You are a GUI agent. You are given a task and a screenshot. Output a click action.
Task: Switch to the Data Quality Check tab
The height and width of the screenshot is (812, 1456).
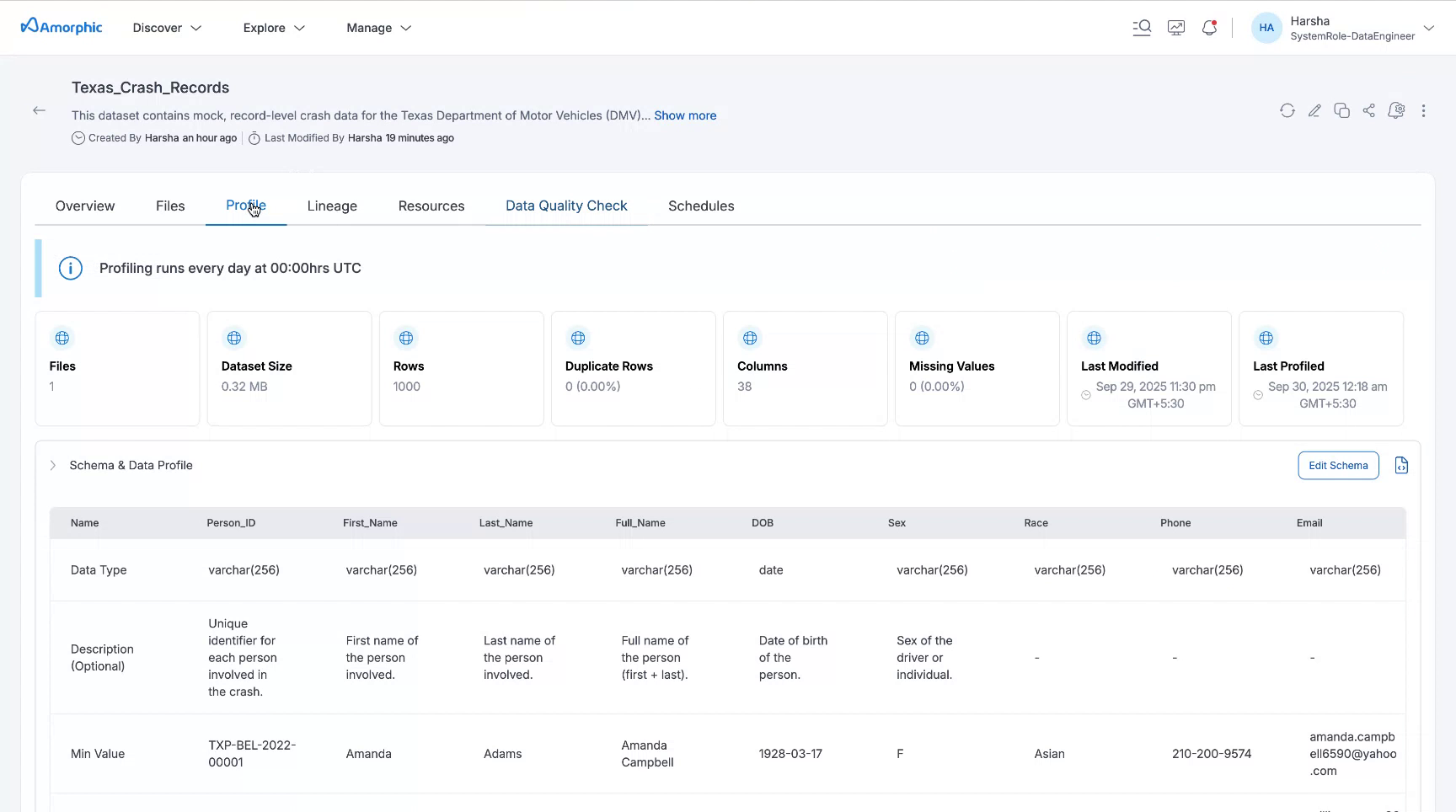coord(566,206)
